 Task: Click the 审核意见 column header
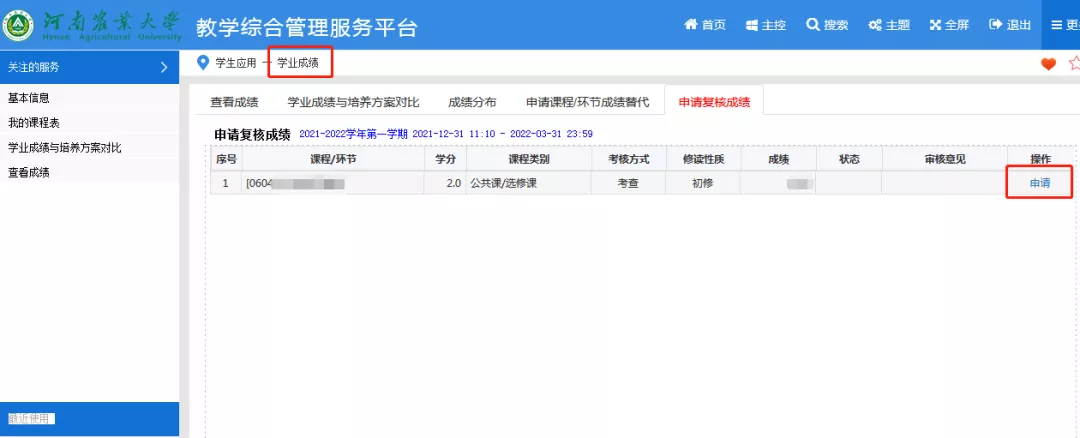(x=944, y=159)
